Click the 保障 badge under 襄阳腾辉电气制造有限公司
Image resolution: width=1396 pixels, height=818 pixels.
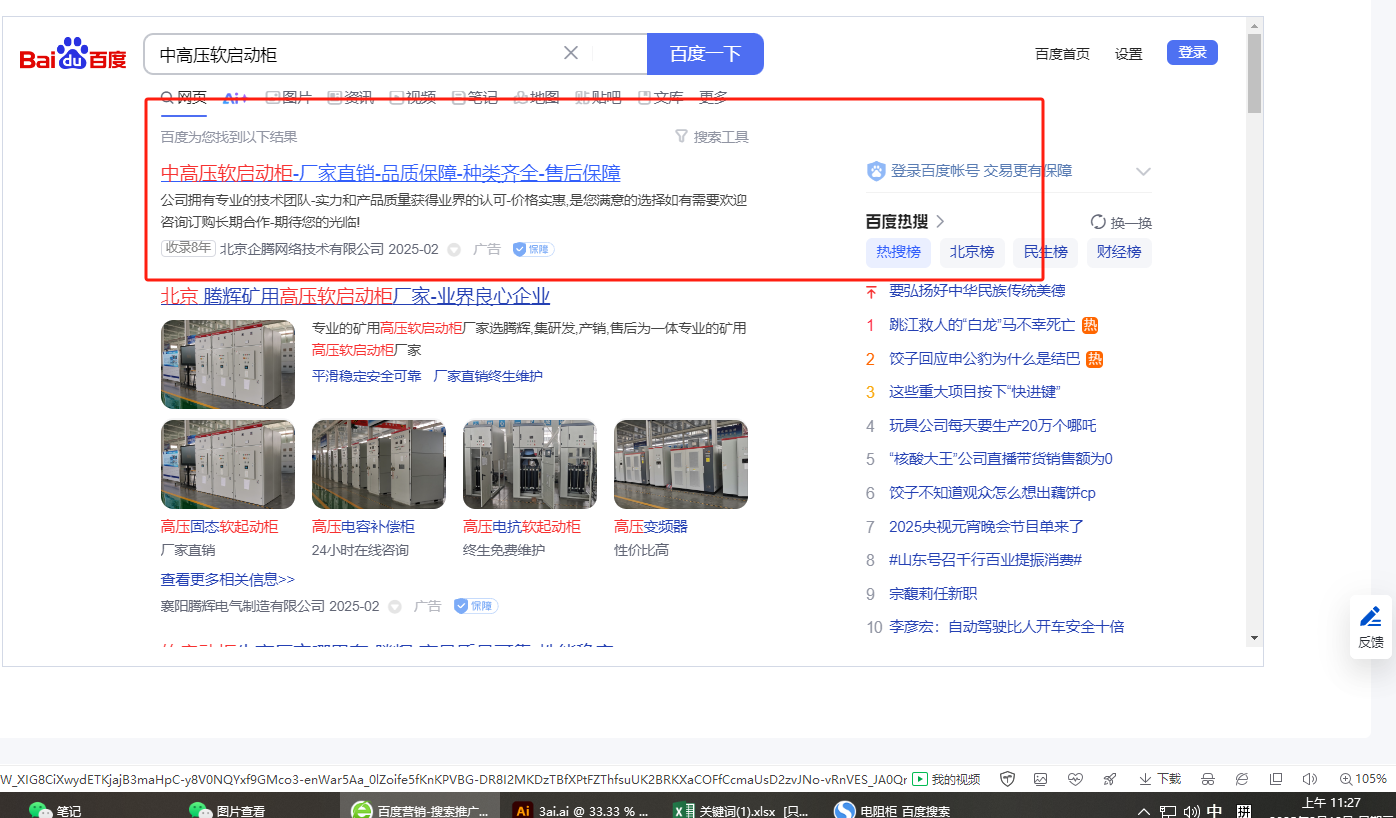click(x=476, y=606)
